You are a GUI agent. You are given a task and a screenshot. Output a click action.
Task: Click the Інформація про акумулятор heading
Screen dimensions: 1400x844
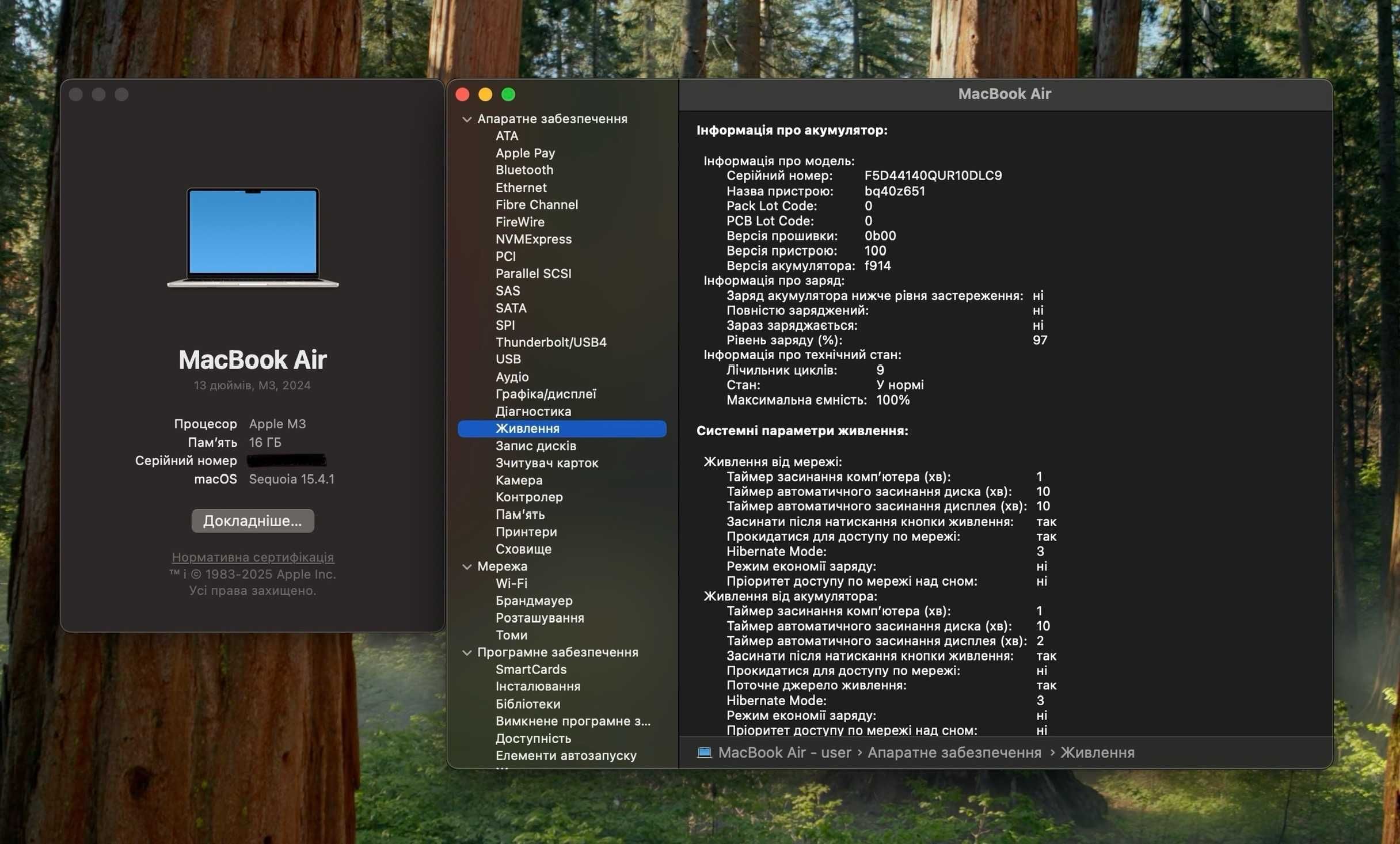(792, 130)
